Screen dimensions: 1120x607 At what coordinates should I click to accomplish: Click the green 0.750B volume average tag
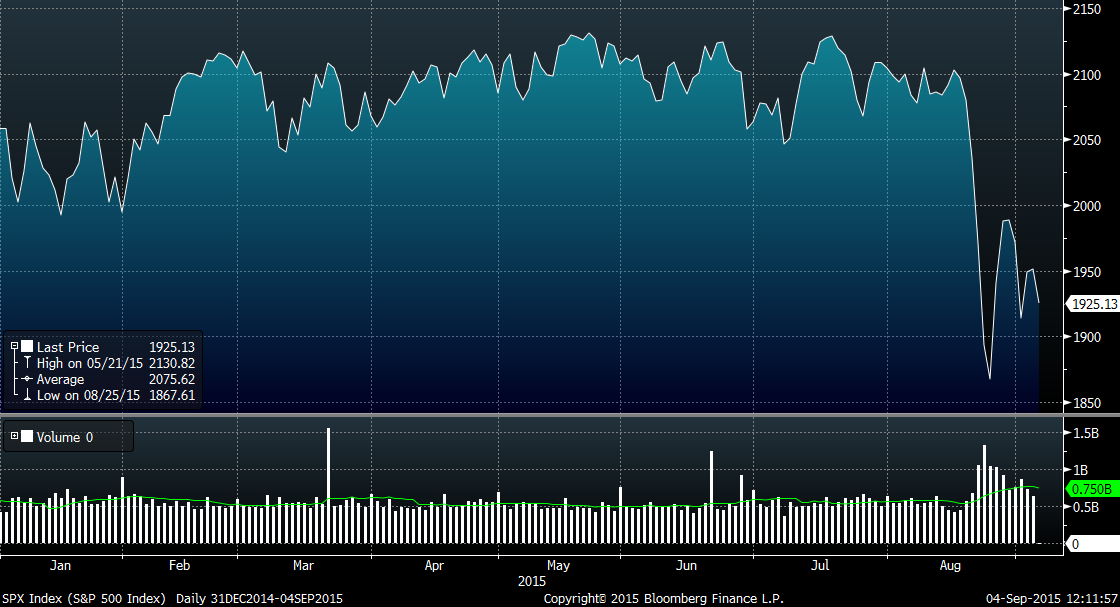pyautogui.click(x=1093, y=489)
